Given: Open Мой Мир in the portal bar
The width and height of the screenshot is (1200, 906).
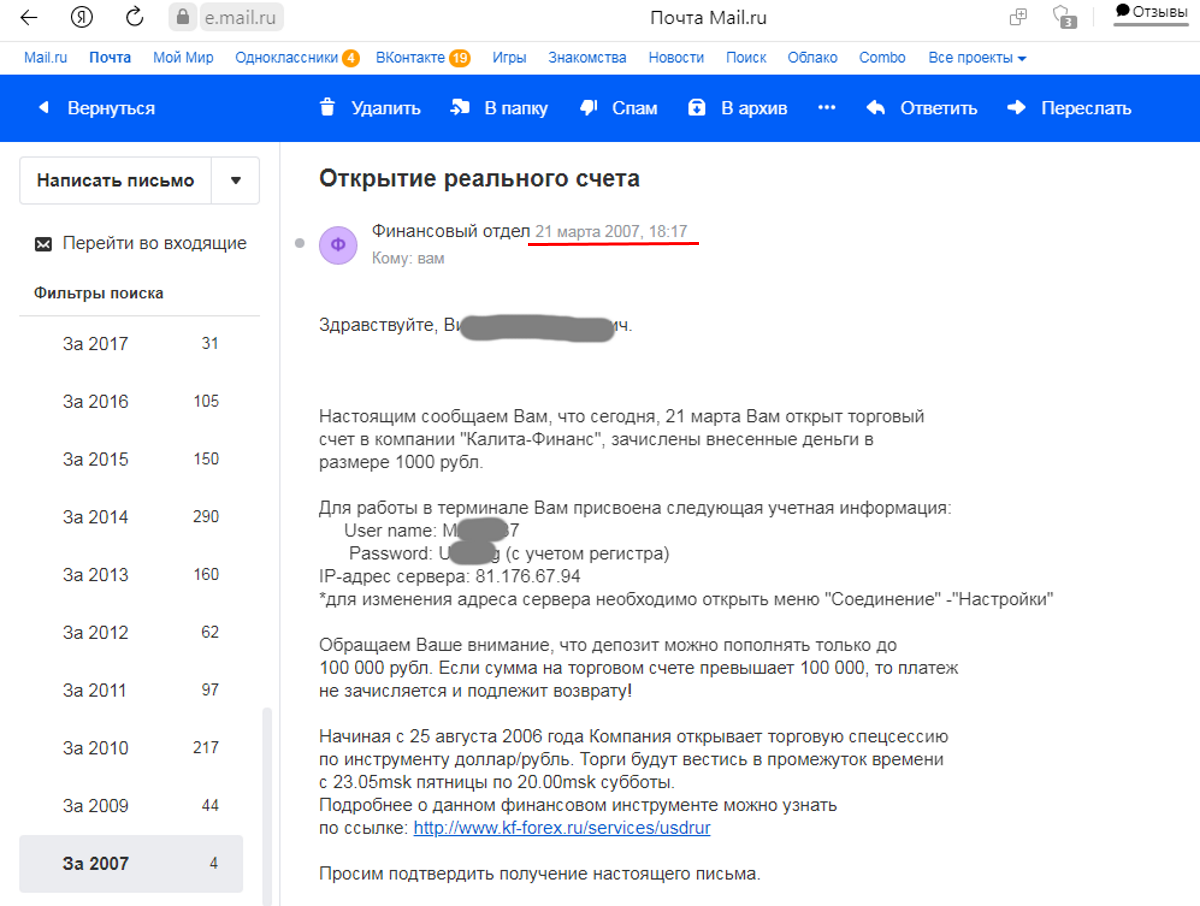Looking at the screenshot, I should (x=183, y=58).
